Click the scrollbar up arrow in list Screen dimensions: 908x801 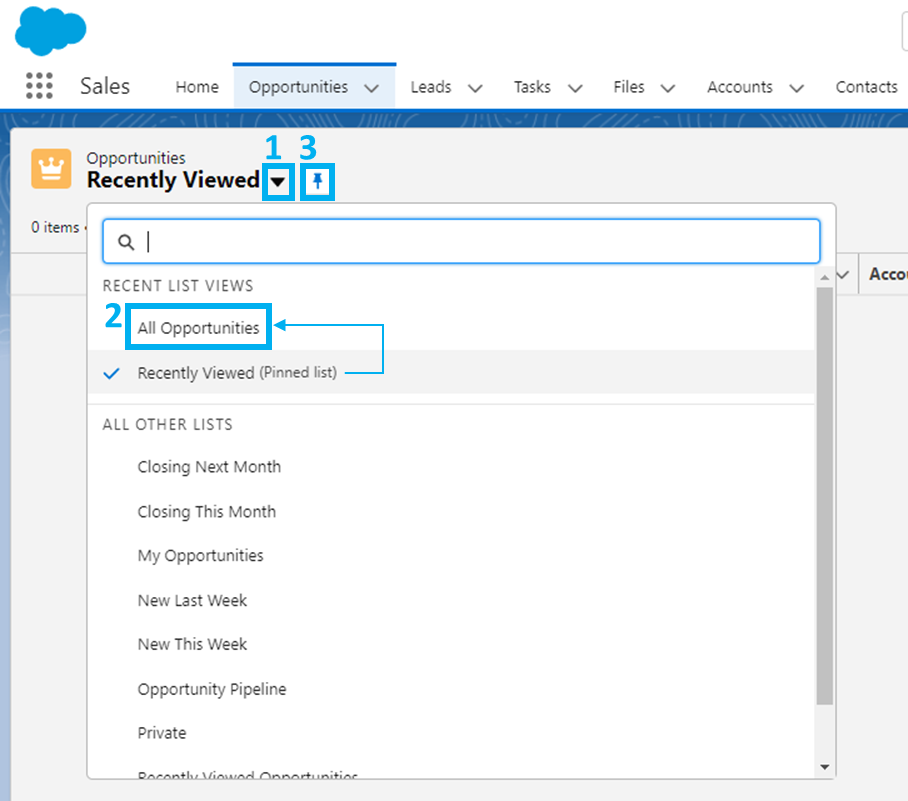[825, 278]
